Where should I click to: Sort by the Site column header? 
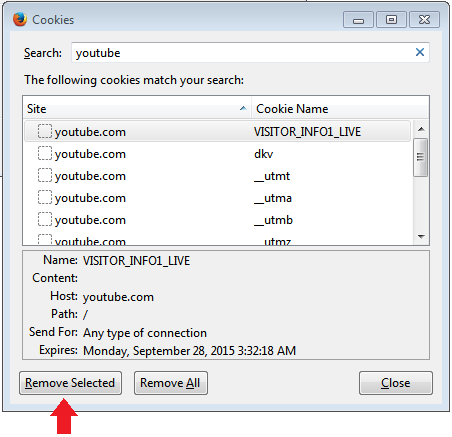137,109
